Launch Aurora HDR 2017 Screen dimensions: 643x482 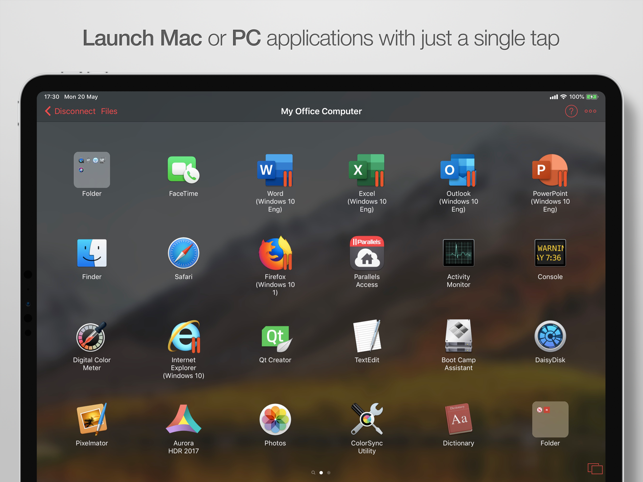click(x=183, y=419)
